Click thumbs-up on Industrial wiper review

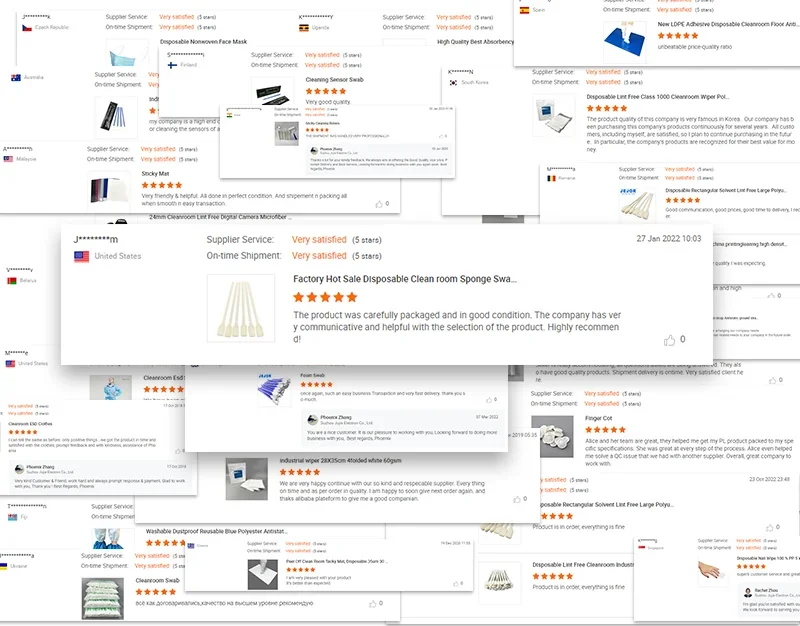coord(517,499)
